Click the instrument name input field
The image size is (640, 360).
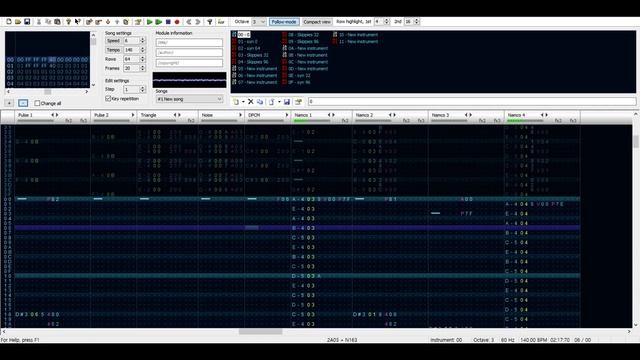(472, 102)
